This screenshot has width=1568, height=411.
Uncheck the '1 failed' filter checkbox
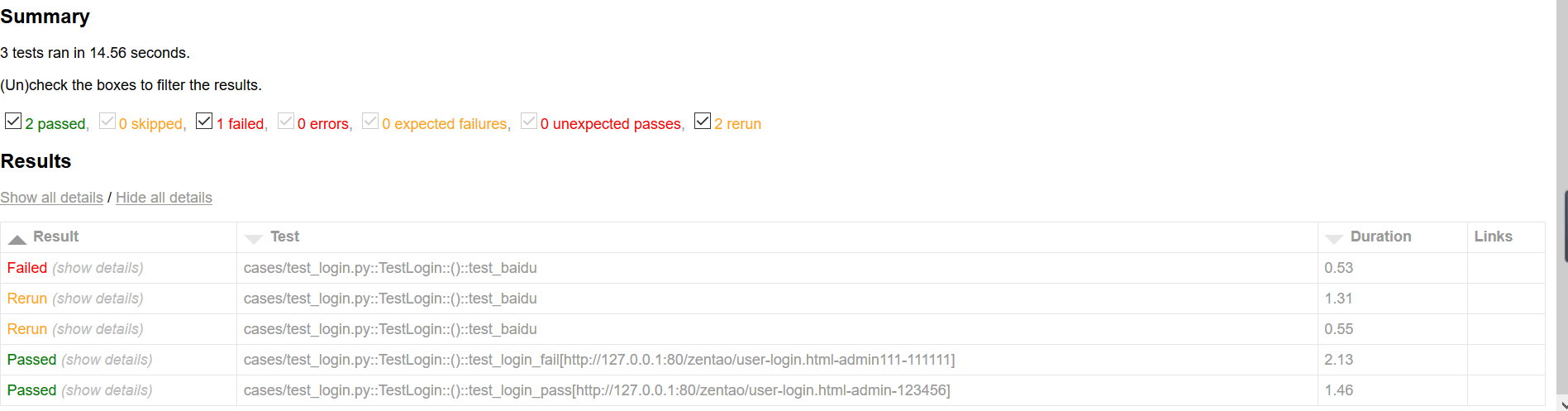click(x=204, y=122)
